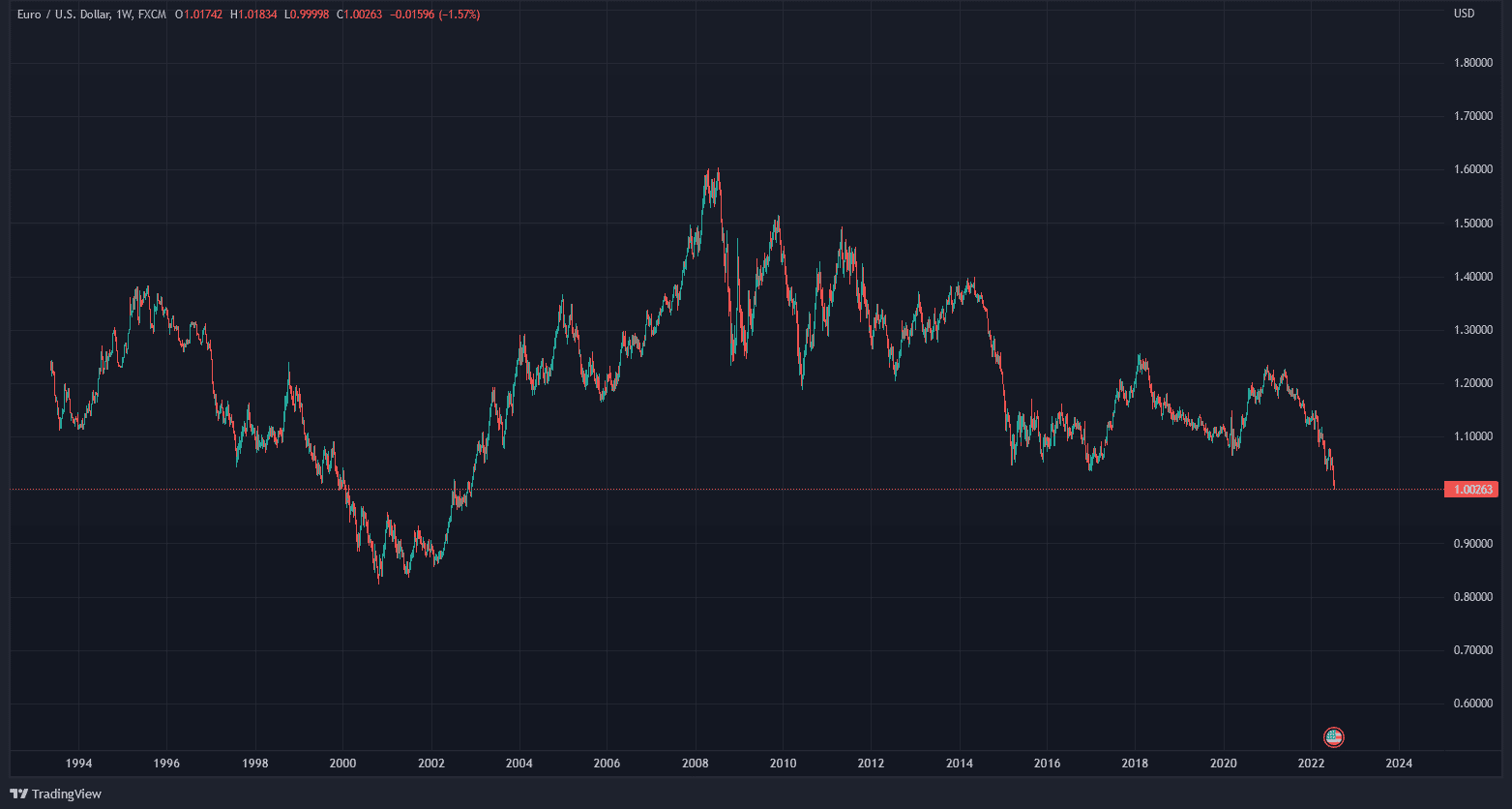
Task: Click the high value H1.01834
Action: pyautogui.click(x=254, y=15)
